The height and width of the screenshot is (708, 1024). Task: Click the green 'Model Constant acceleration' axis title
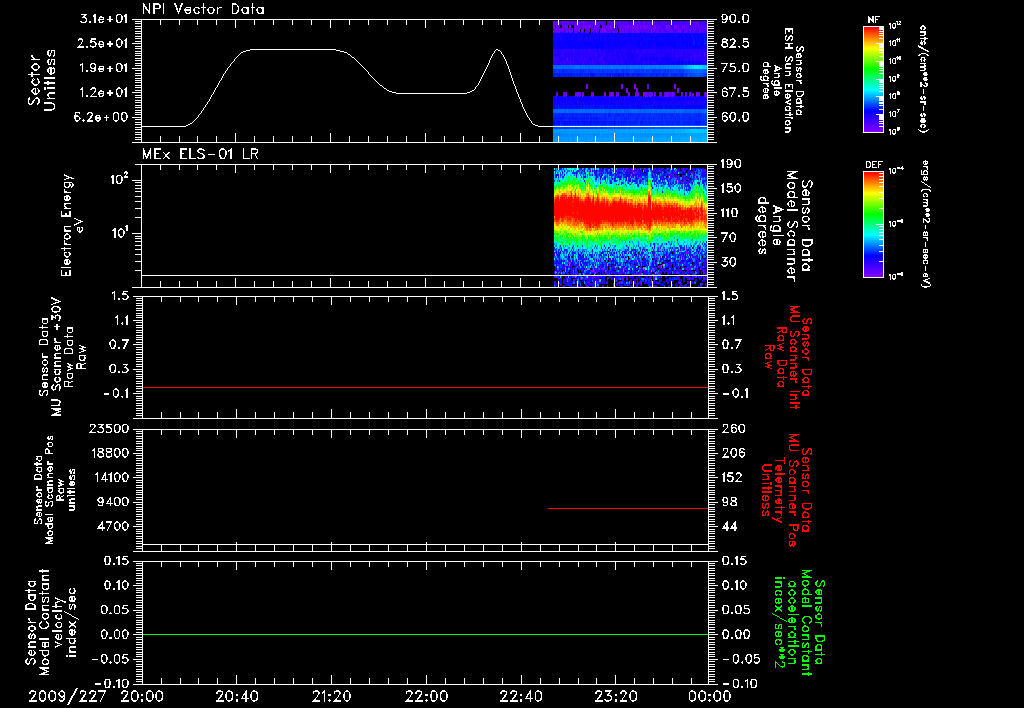(x=799, y=622)
